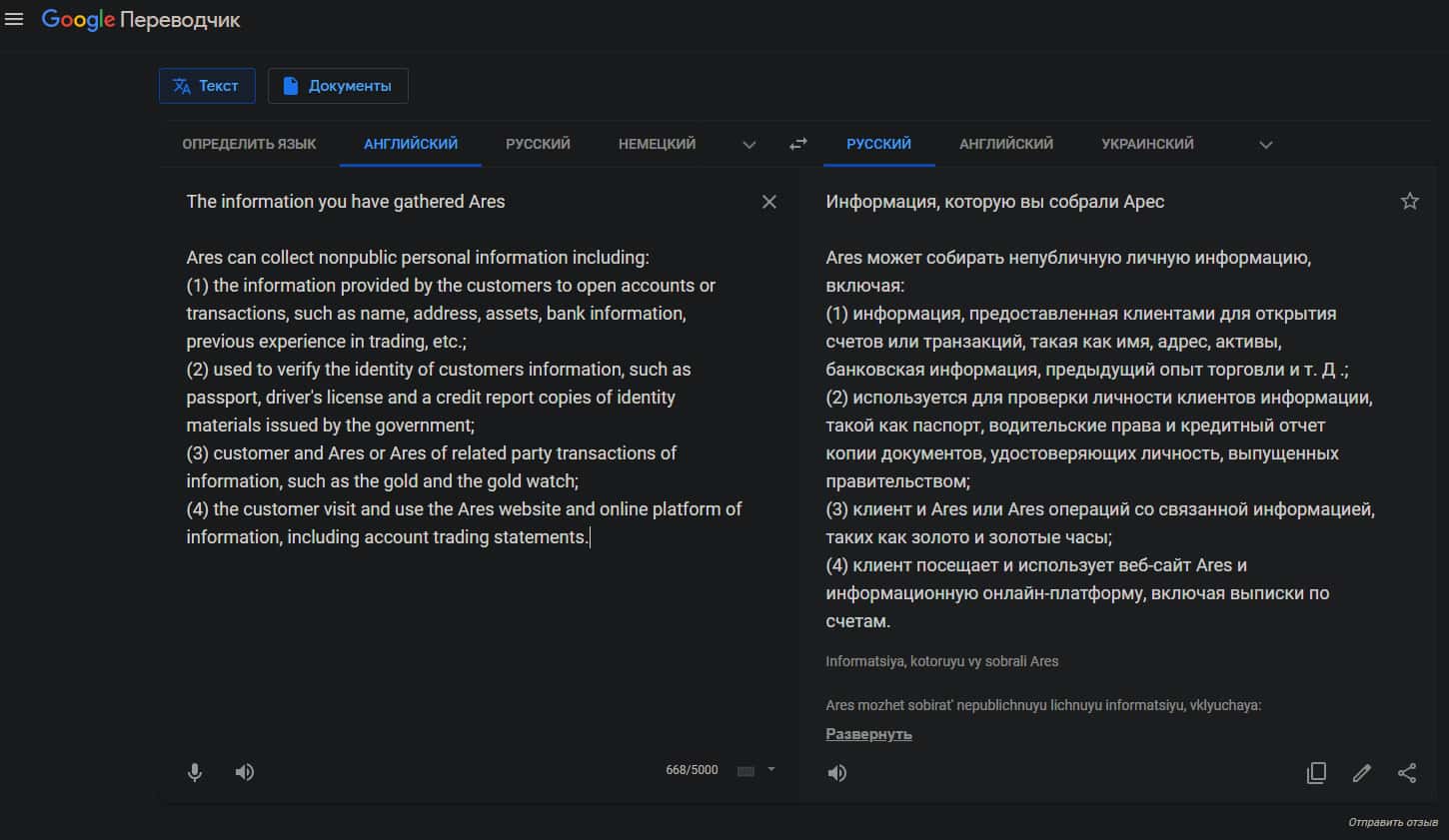
Task: Click inside the English source text field
Action: tap(465, 400)
